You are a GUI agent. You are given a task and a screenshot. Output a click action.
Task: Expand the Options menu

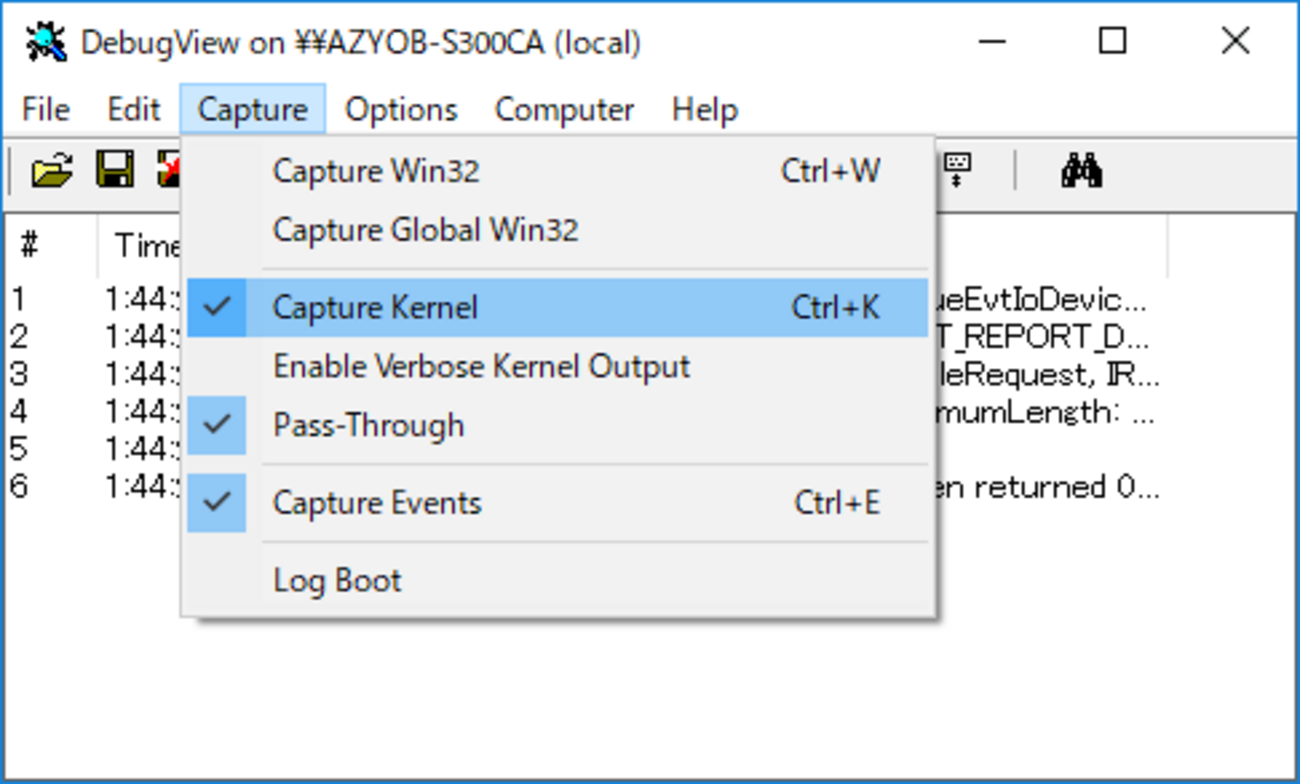pos(401,109)
